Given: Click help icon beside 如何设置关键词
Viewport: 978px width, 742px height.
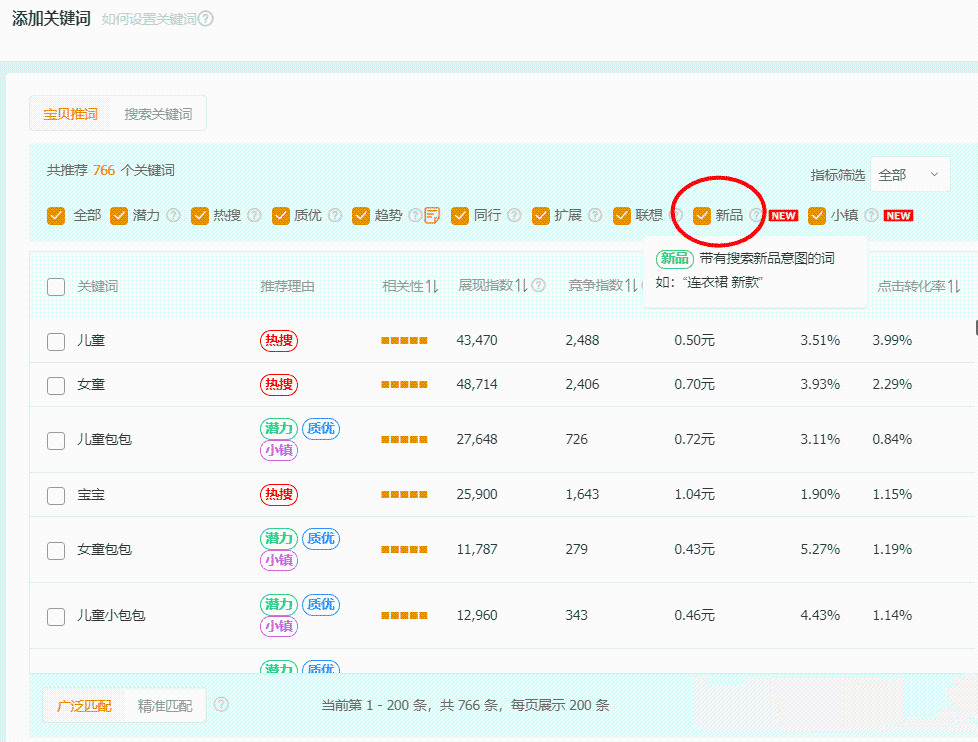Looking at the screenshot, I should (206, 19).
